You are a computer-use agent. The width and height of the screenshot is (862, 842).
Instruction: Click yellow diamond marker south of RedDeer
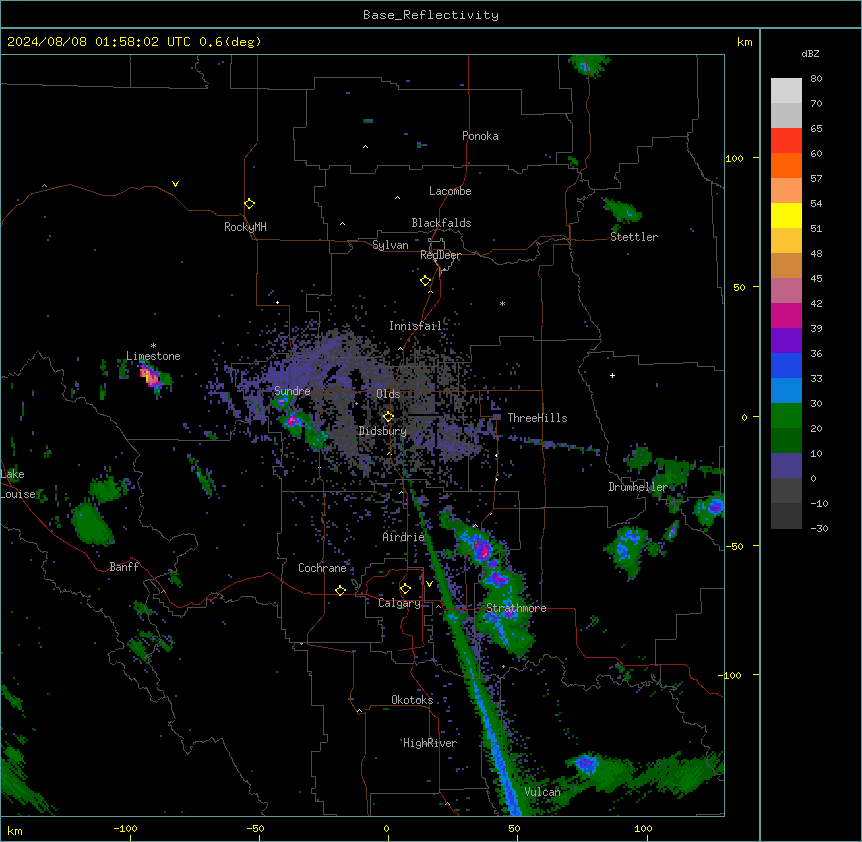point(425,281)
